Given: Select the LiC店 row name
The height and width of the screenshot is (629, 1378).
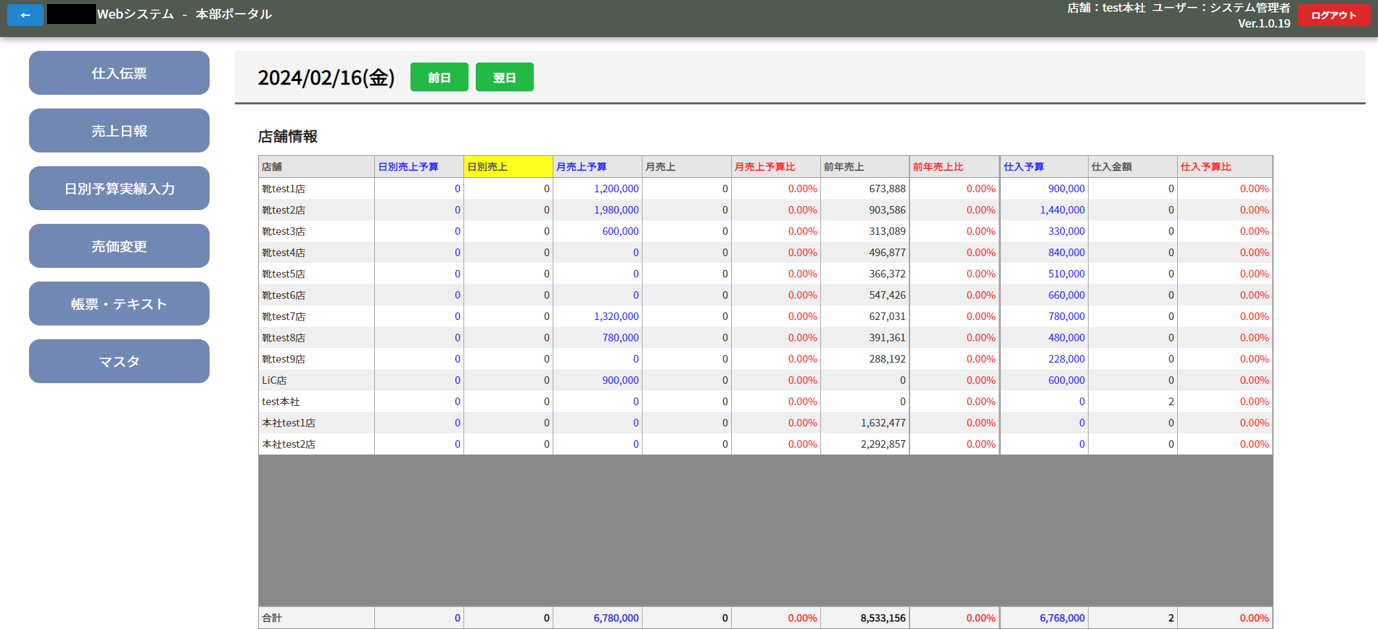Looking at the screenshot, I should pyautogui.click(x=275, y=380).
